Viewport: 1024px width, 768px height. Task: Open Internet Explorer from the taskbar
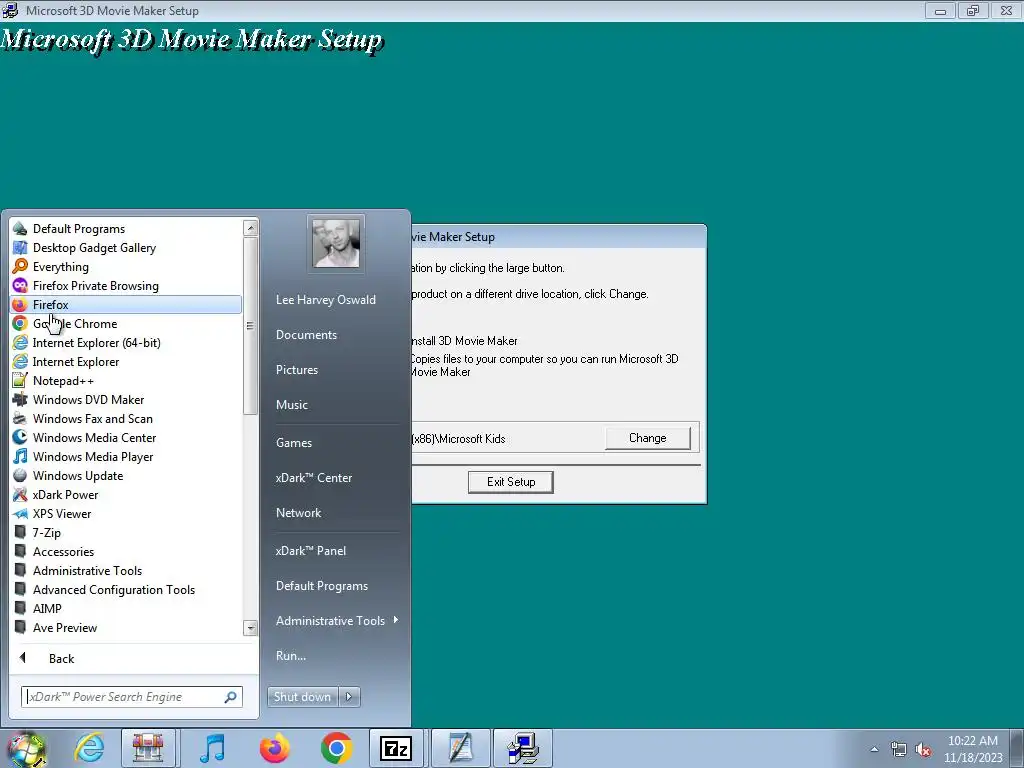[x=88, y=748]
